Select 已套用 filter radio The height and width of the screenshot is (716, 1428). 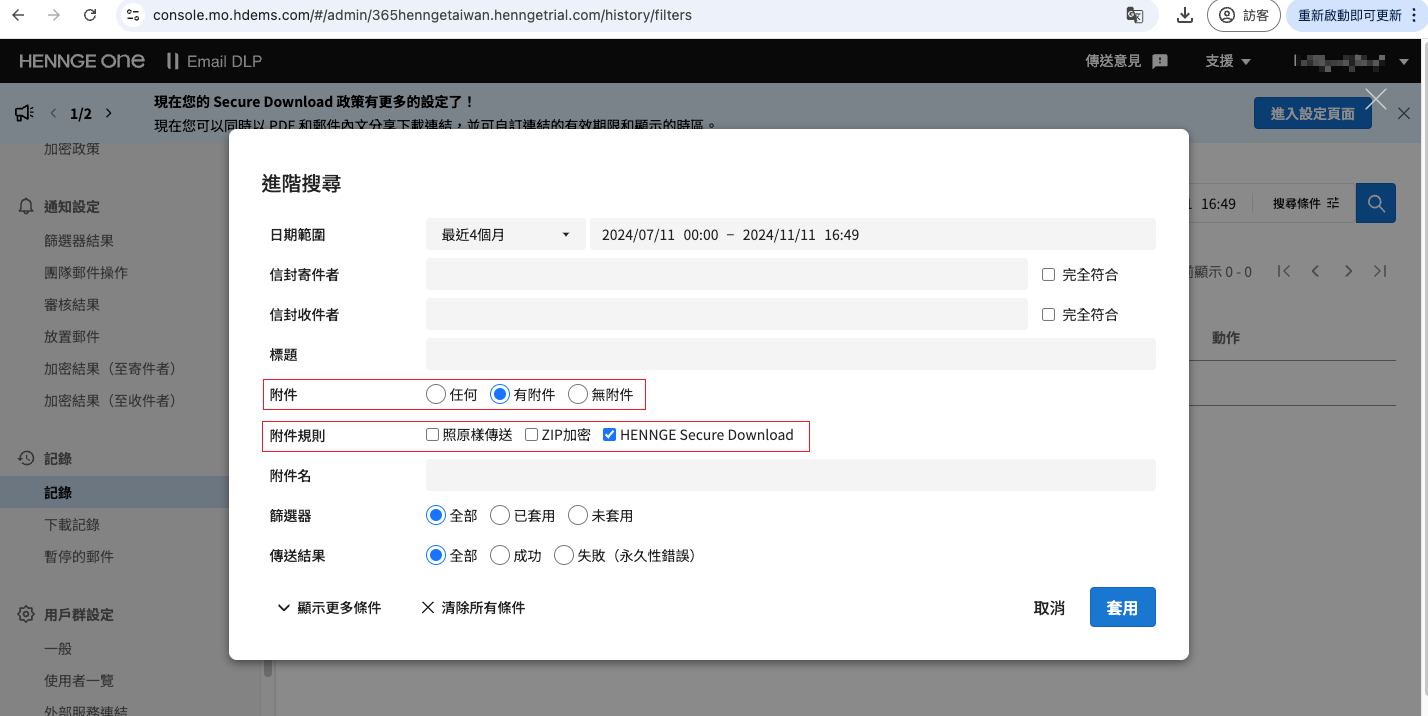coord(500,515)
